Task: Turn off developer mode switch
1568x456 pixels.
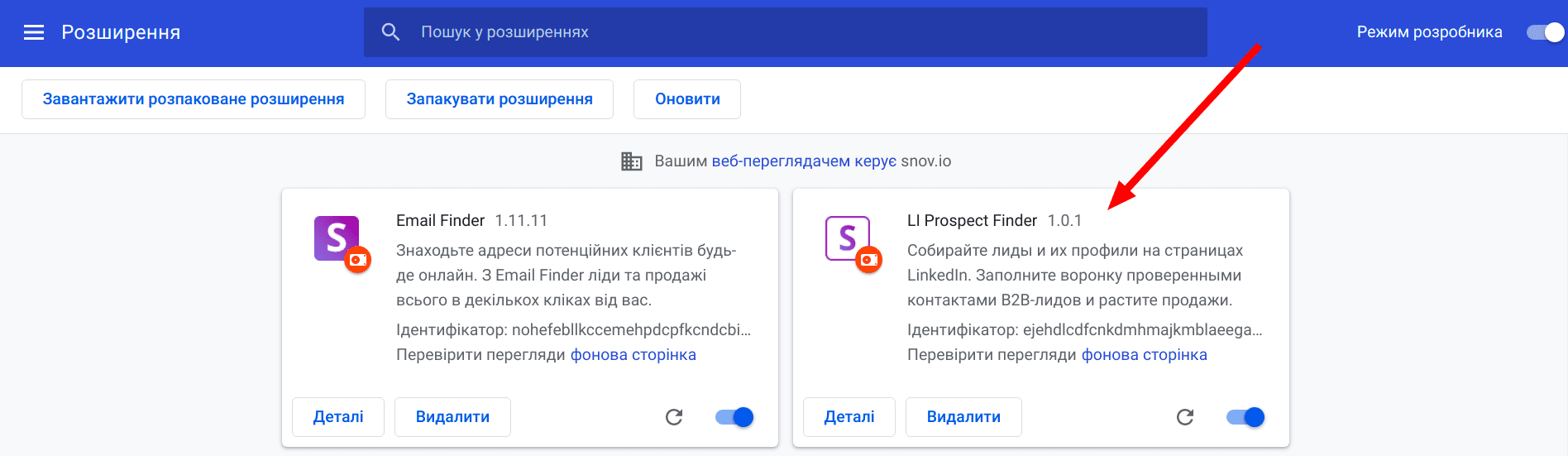Action: [1545, 32]
